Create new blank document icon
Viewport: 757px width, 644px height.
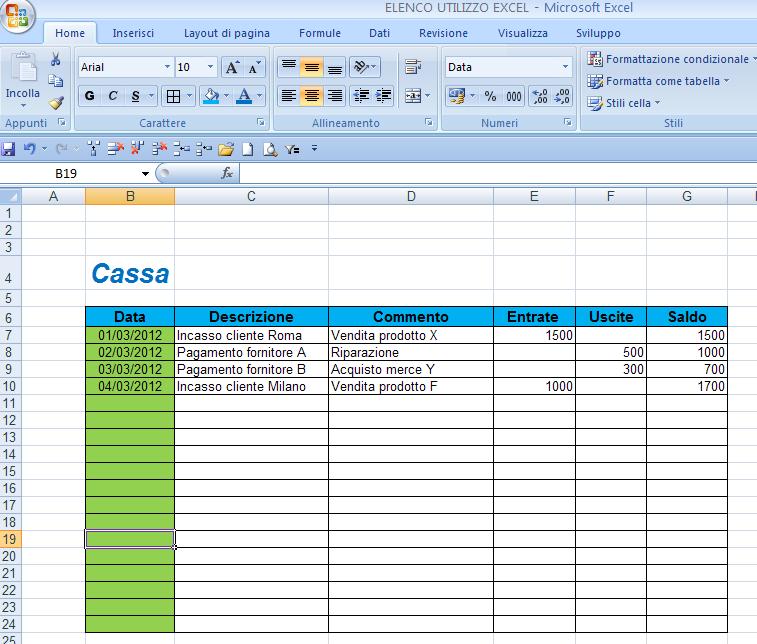(x=247, y=149)
